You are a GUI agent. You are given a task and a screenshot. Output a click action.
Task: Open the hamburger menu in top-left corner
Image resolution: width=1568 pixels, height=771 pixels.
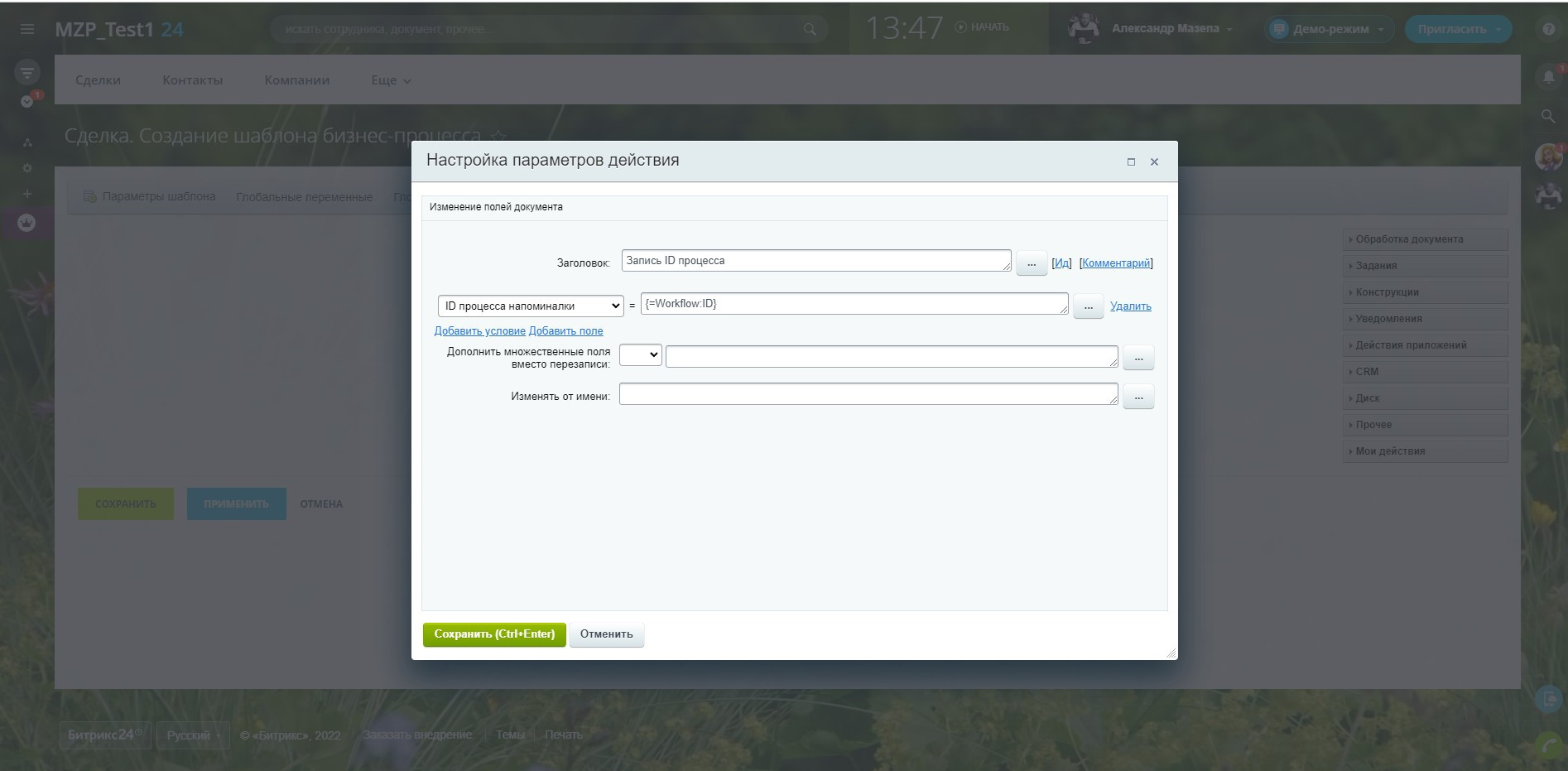[27, 29]
